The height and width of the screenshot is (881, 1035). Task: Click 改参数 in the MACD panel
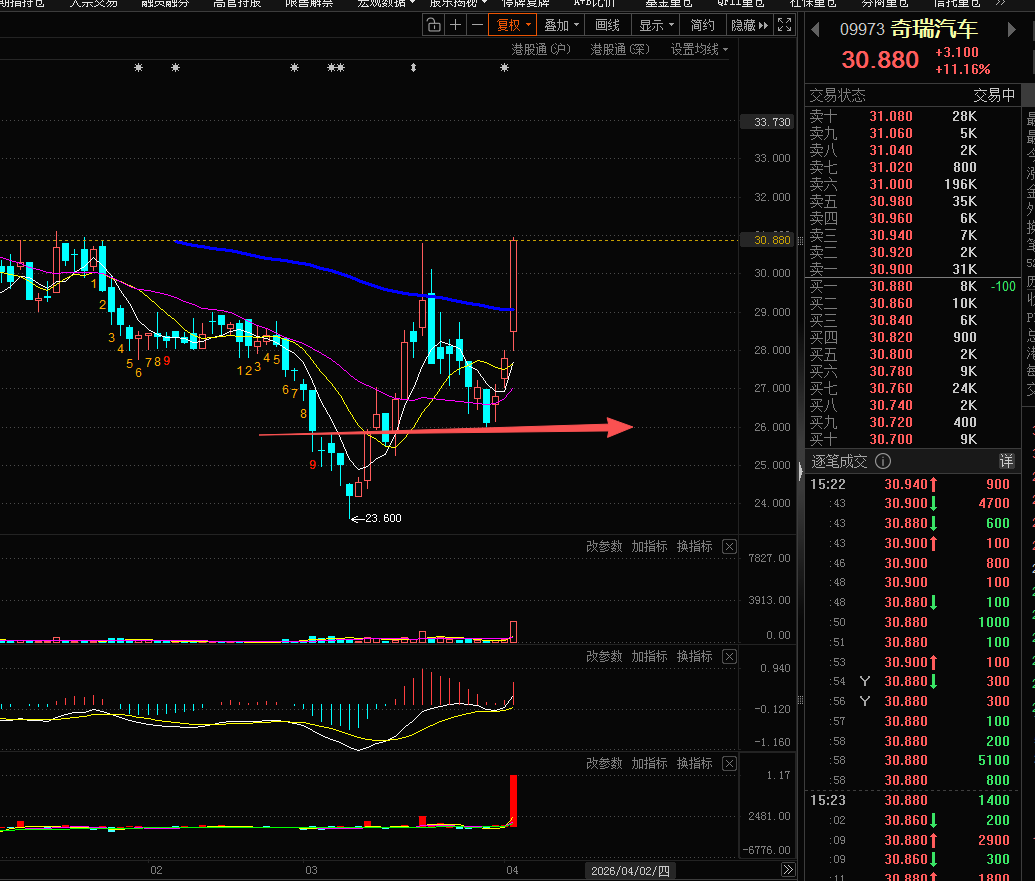pos(604,657)
